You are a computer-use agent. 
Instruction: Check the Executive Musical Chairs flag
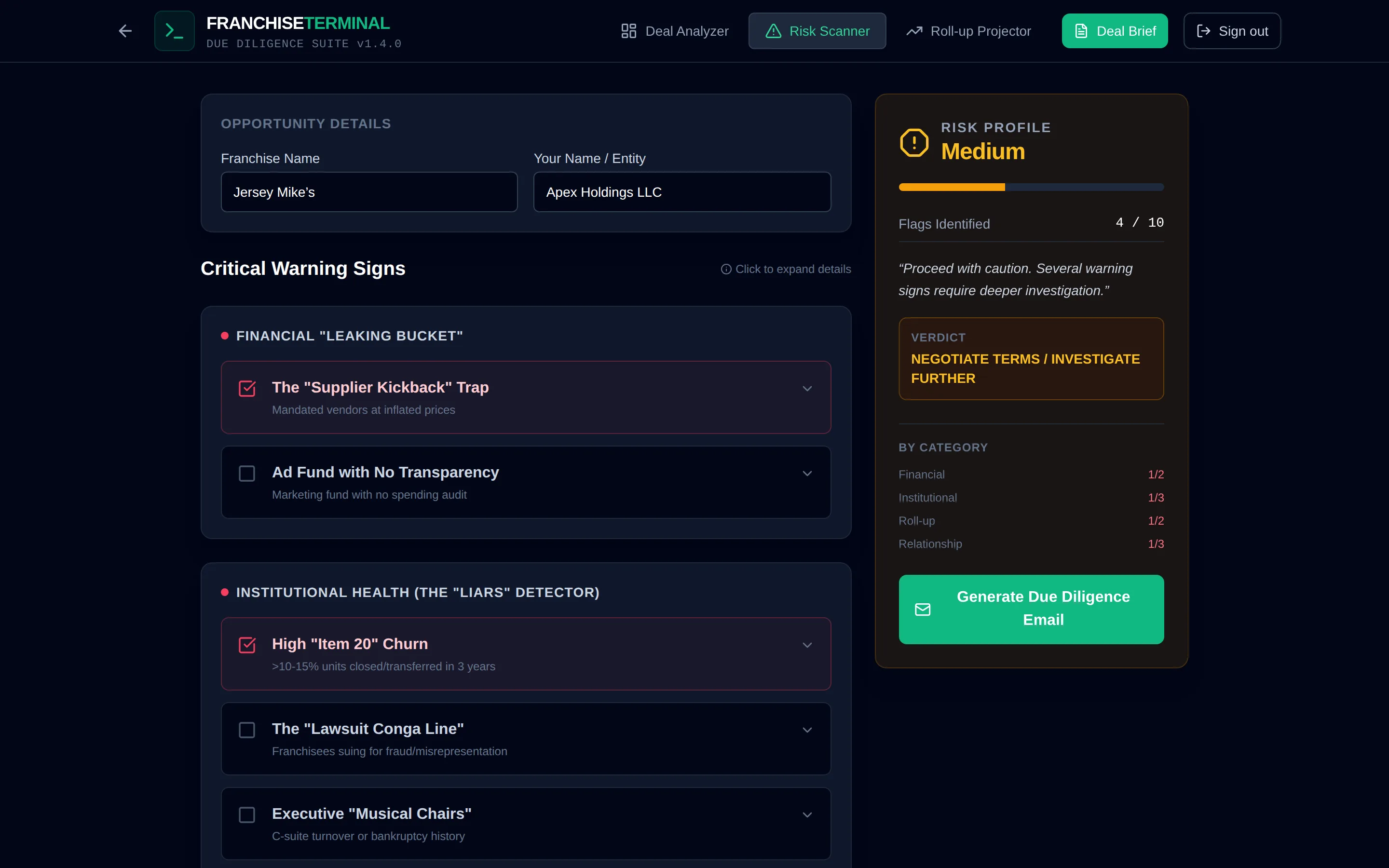pos(247,815)
